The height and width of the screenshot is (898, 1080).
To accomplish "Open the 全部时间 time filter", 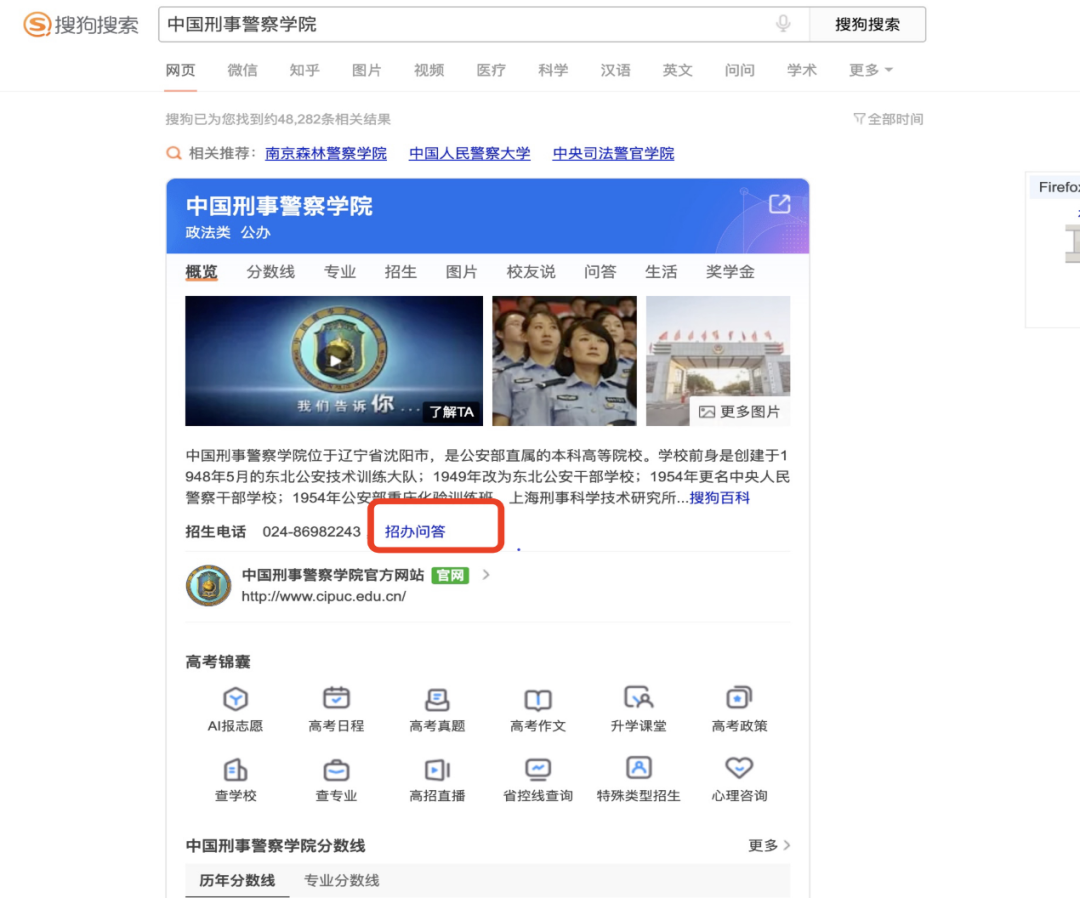I will click(888, 119).
